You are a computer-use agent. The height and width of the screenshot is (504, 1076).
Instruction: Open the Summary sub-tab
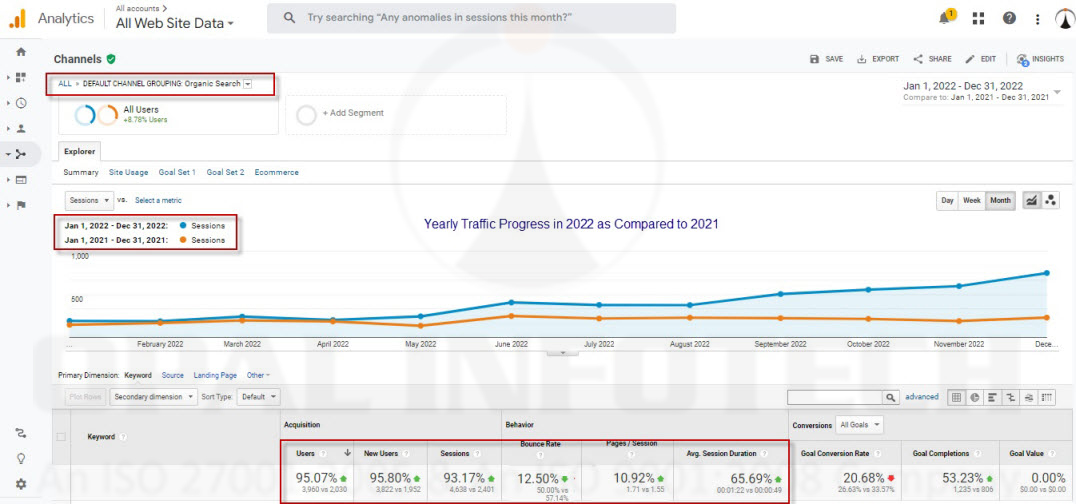[81, 172]
